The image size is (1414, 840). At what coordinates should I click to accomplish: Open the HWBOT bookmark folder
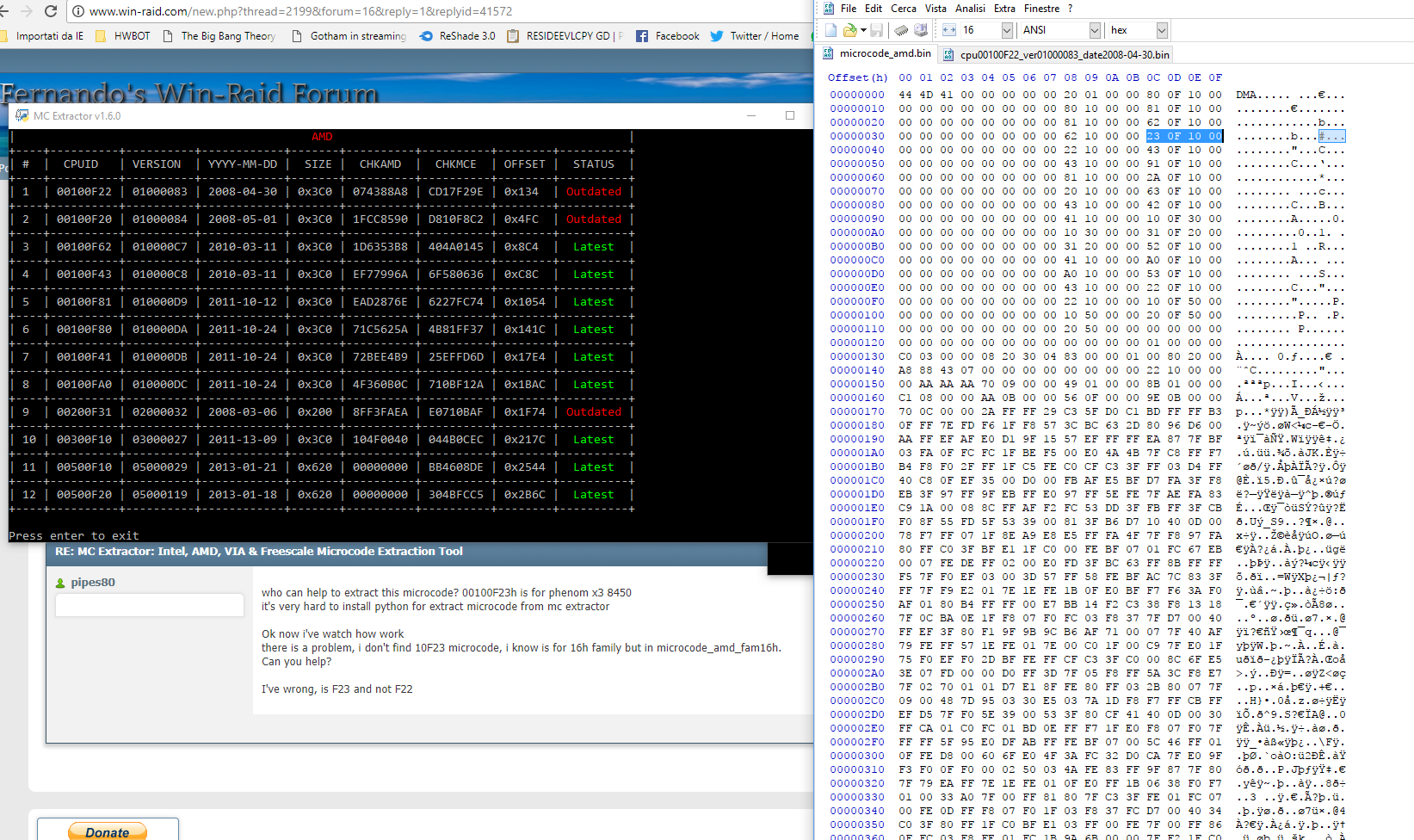coord(122,36)
